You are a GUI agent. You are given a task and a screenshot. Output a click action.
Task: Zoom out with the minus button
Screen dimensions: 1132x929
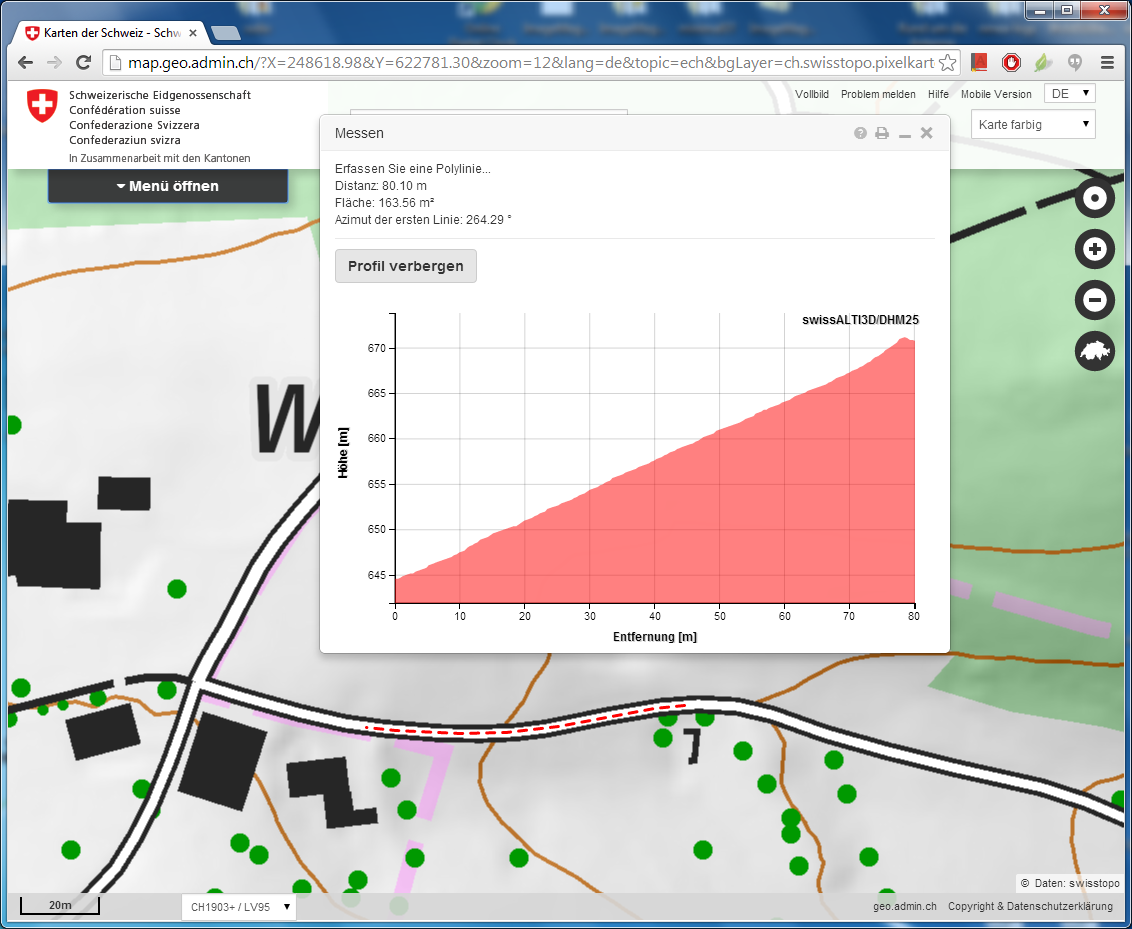1094,300
